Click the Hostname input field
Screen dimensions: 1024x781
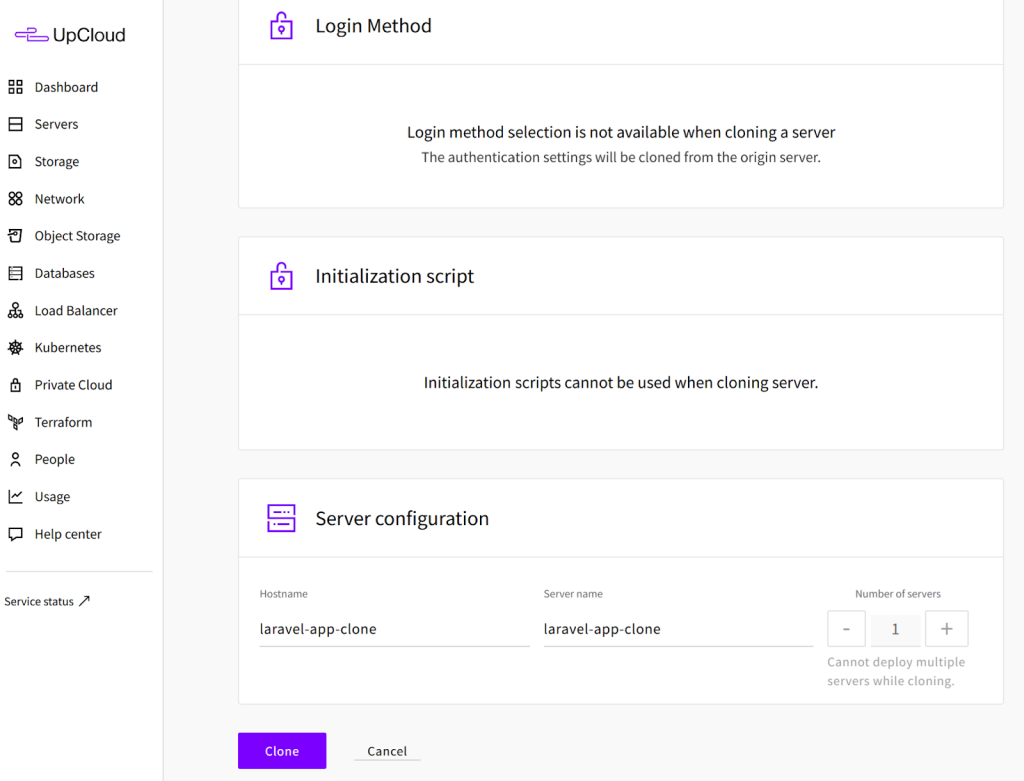pos(393,629)
